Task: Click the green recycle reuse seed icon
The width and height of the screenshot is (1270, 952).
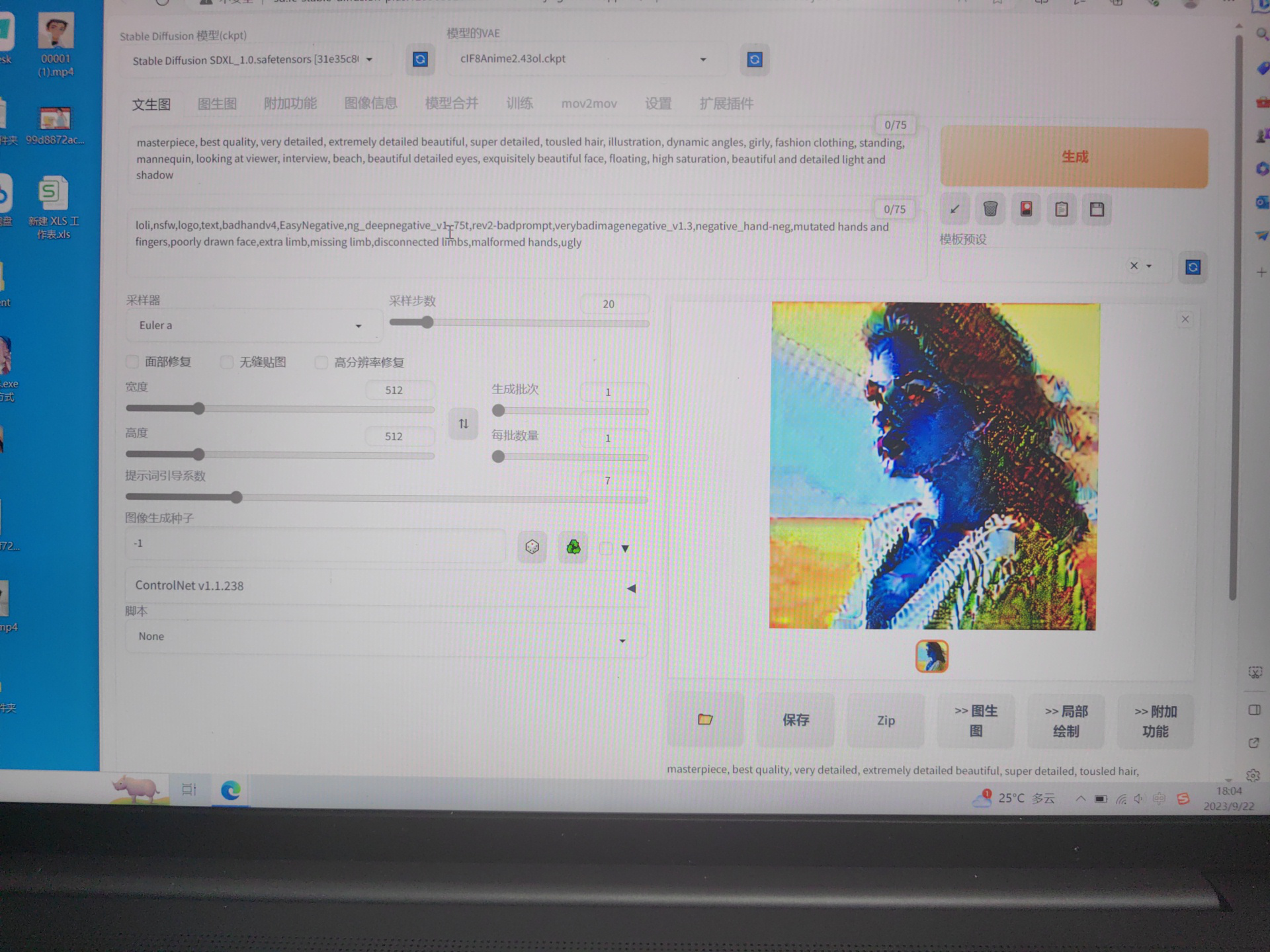Action: [x=573, y=547]
